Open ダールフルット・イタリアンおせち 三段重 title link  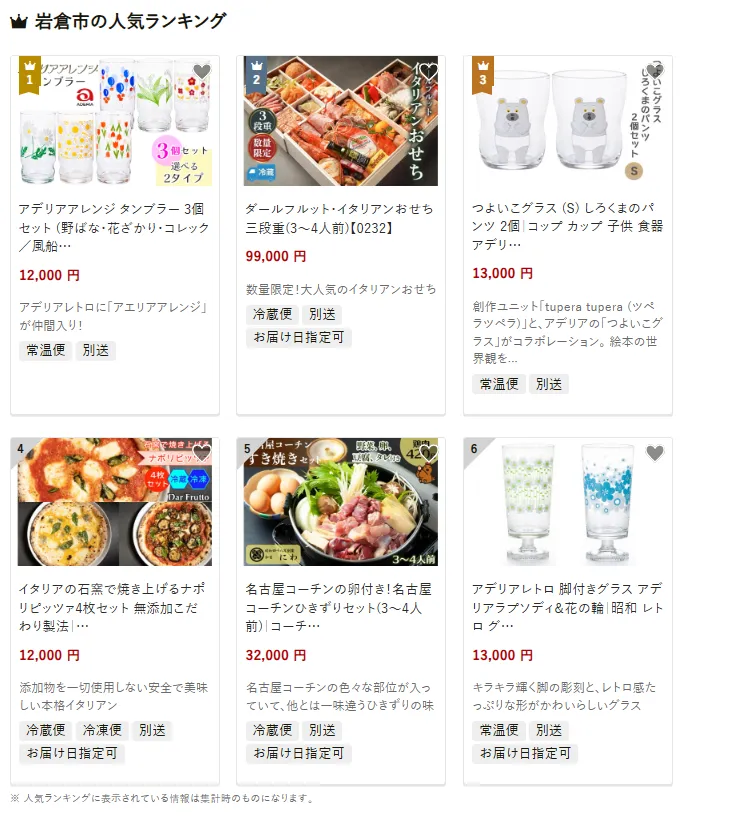point(340,218)
